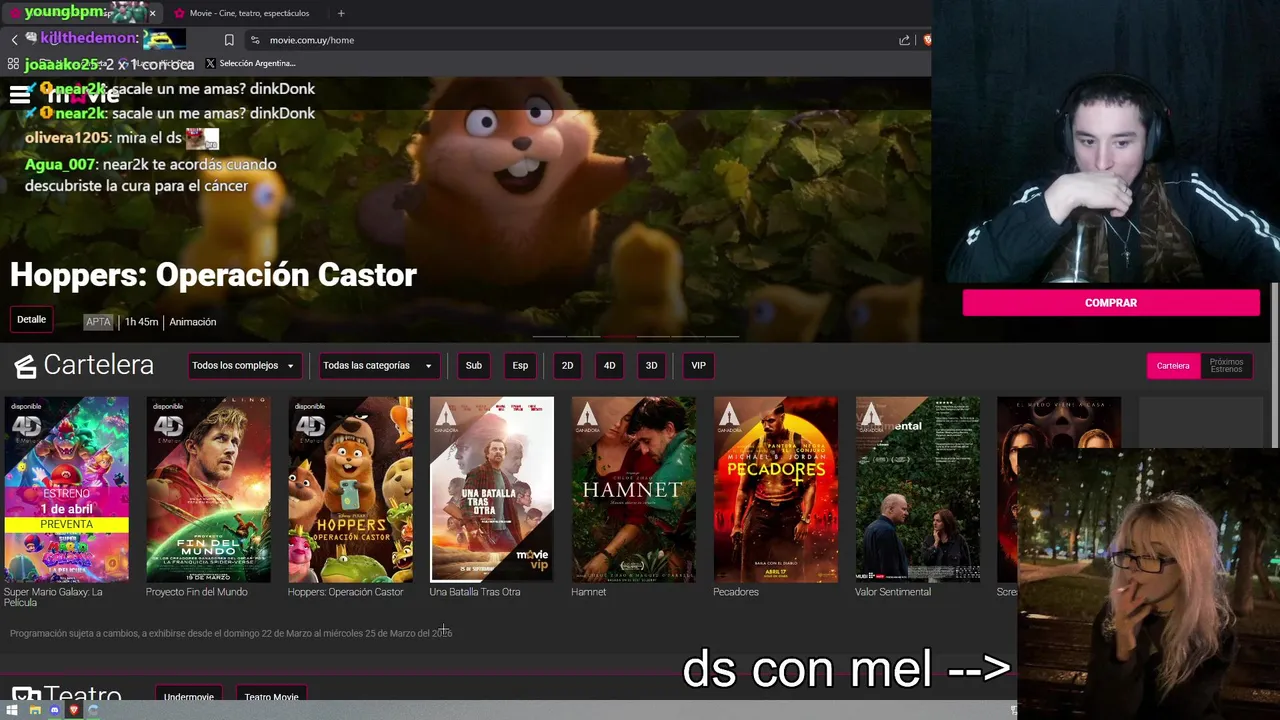Click the Proyecto Fin del Mundo title
The image size is (1280, 720).
[x=196, y=592]
